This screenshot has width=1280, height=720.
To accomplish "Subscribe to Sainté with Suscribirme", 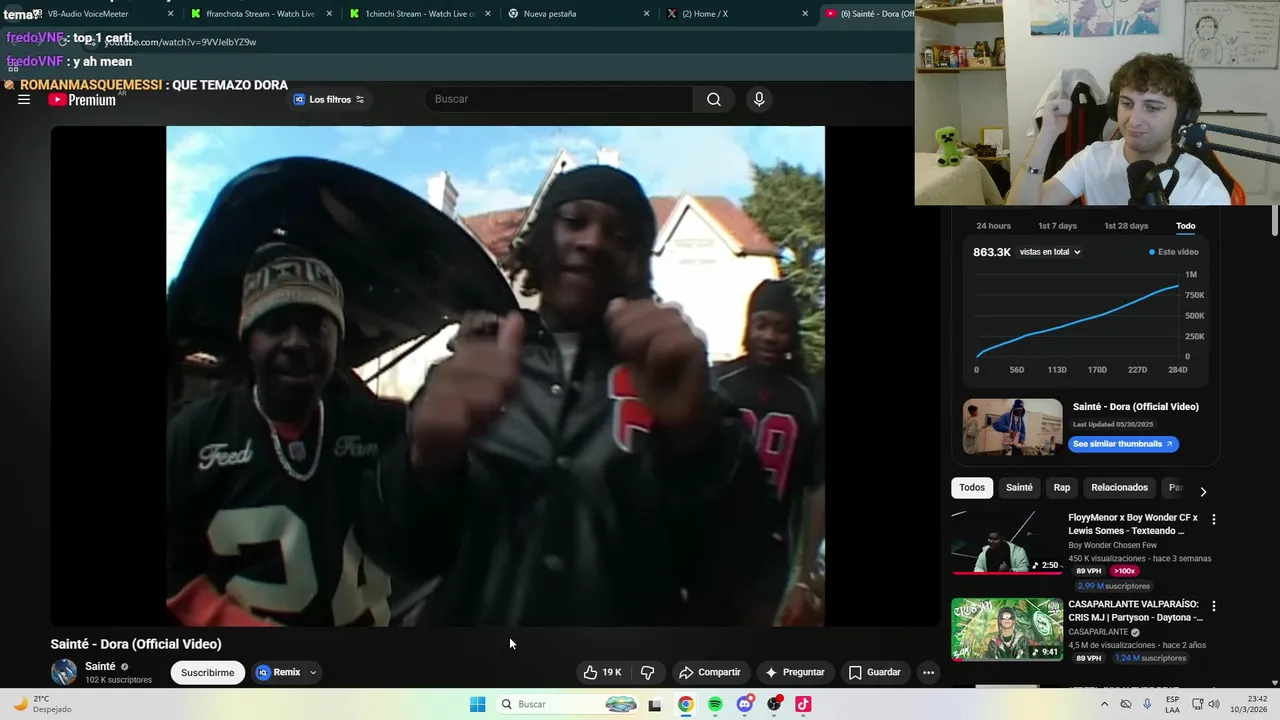I will [207, 672].
